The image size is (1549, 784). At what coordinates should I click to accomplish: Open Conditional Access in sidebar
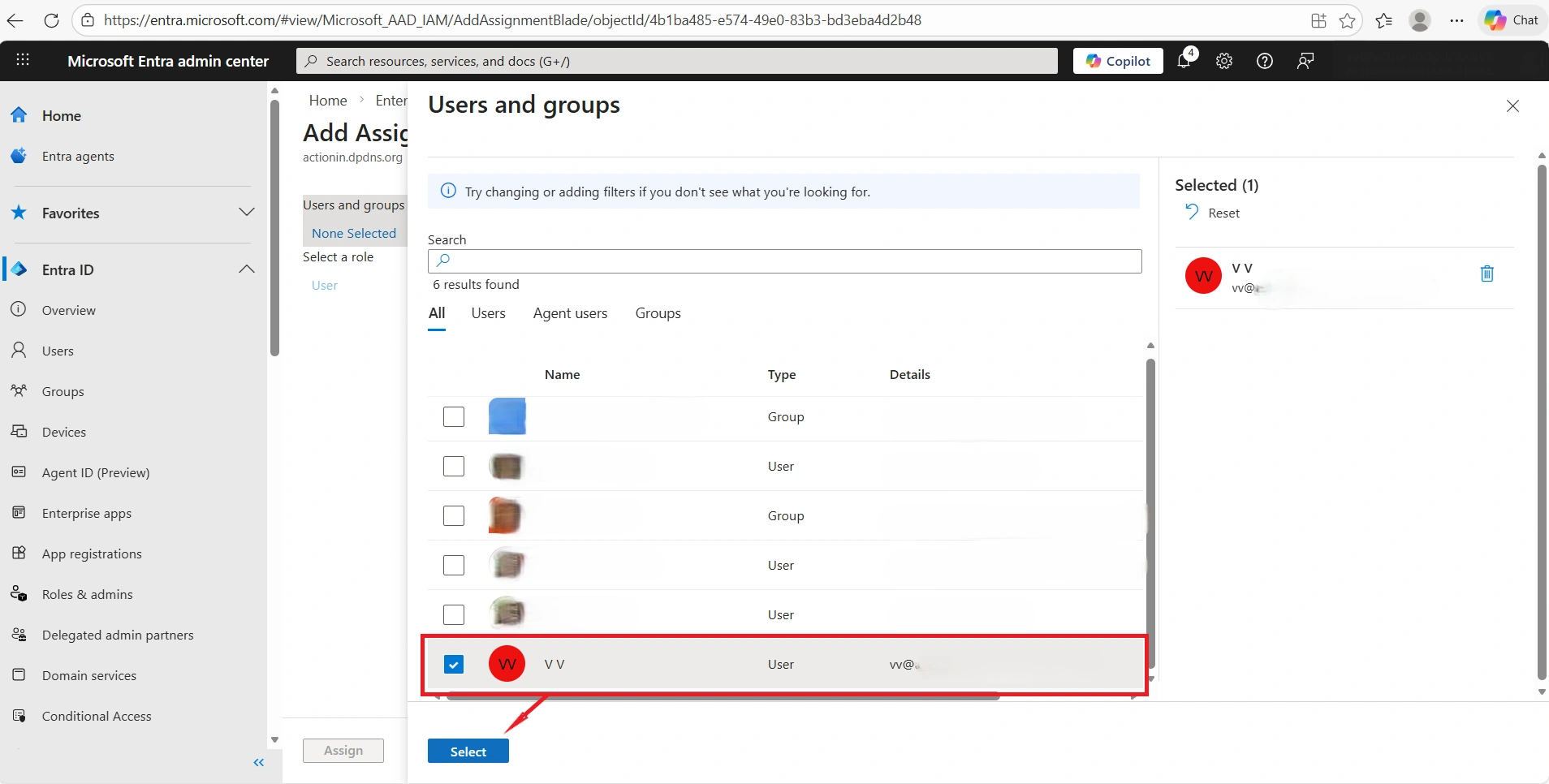(x=97, y=716)
